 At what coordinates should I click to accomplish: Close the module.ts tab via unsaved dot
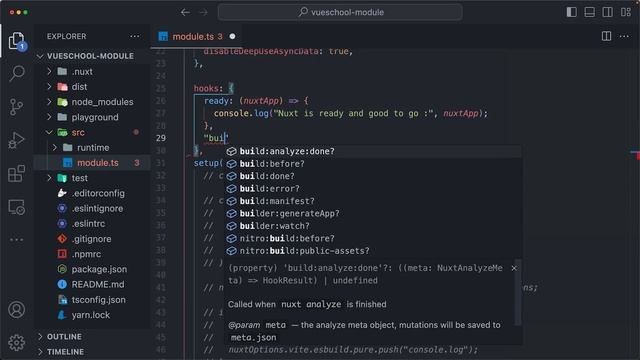coord(232,36)
